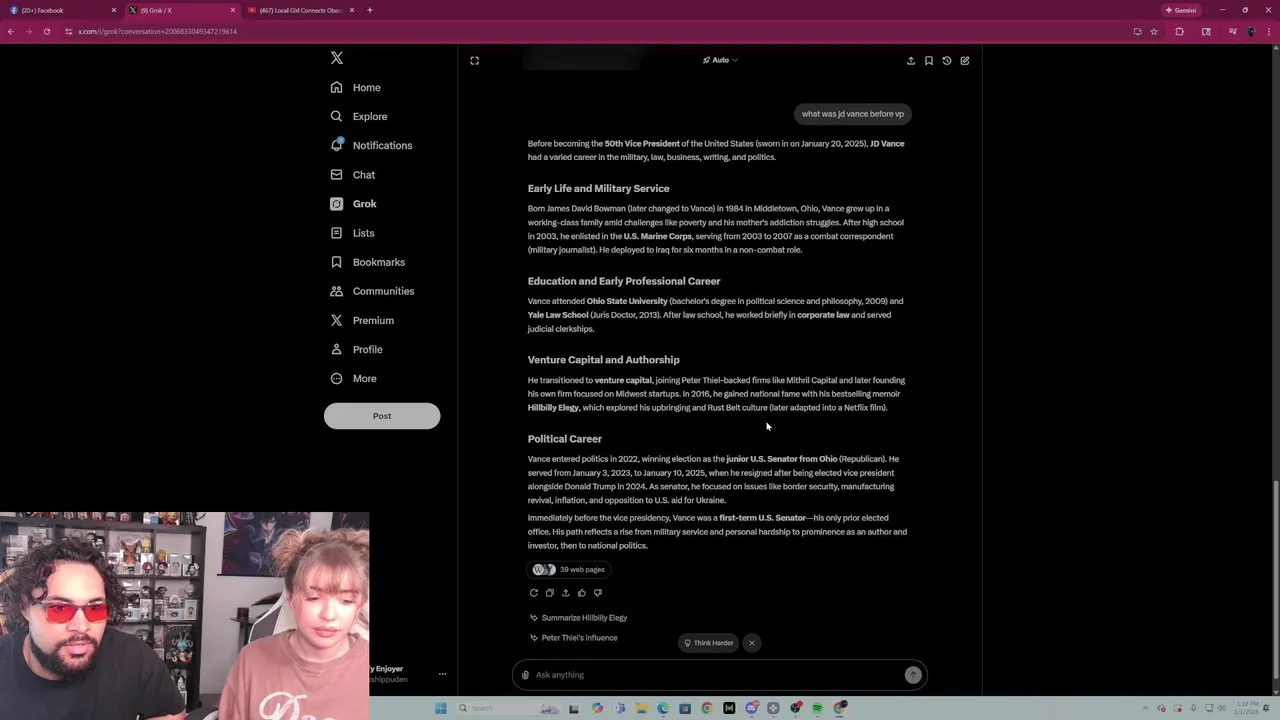Choose the Peter Thiel's Influence suggestion
The height and width of the screenshot is (720, 1280).
point(573,638)
